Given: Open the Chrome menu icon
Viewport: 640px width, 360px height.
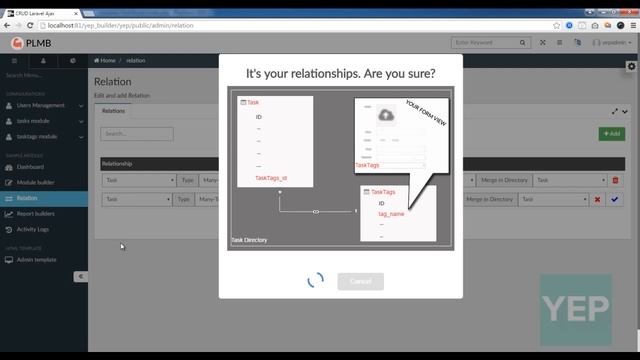Looking at the screenshot, I should coord(633,25).
